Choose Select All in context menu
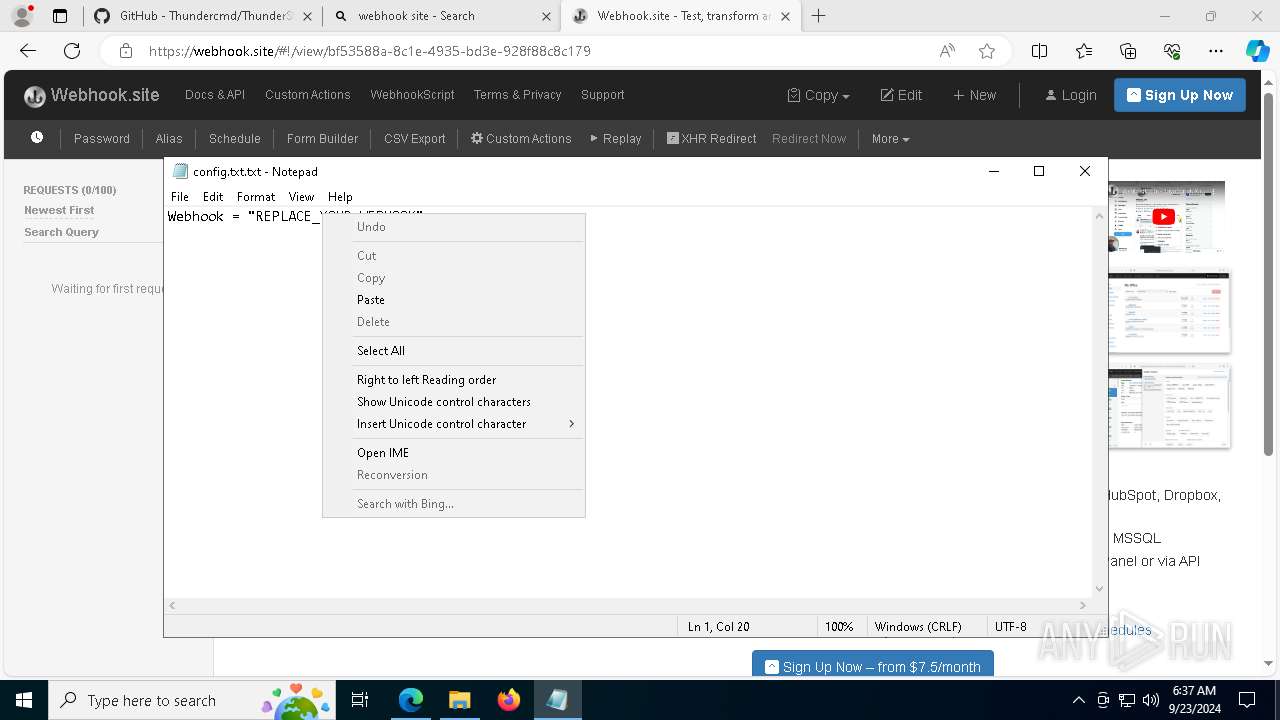 (454, 351)
